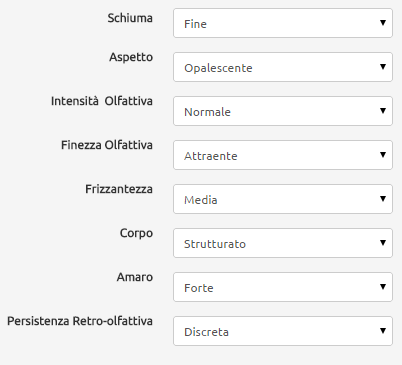Open the Corpo dropdown showing Strutturato
The height and width of the screenshot is (365, 402).
tap(283, 243)
